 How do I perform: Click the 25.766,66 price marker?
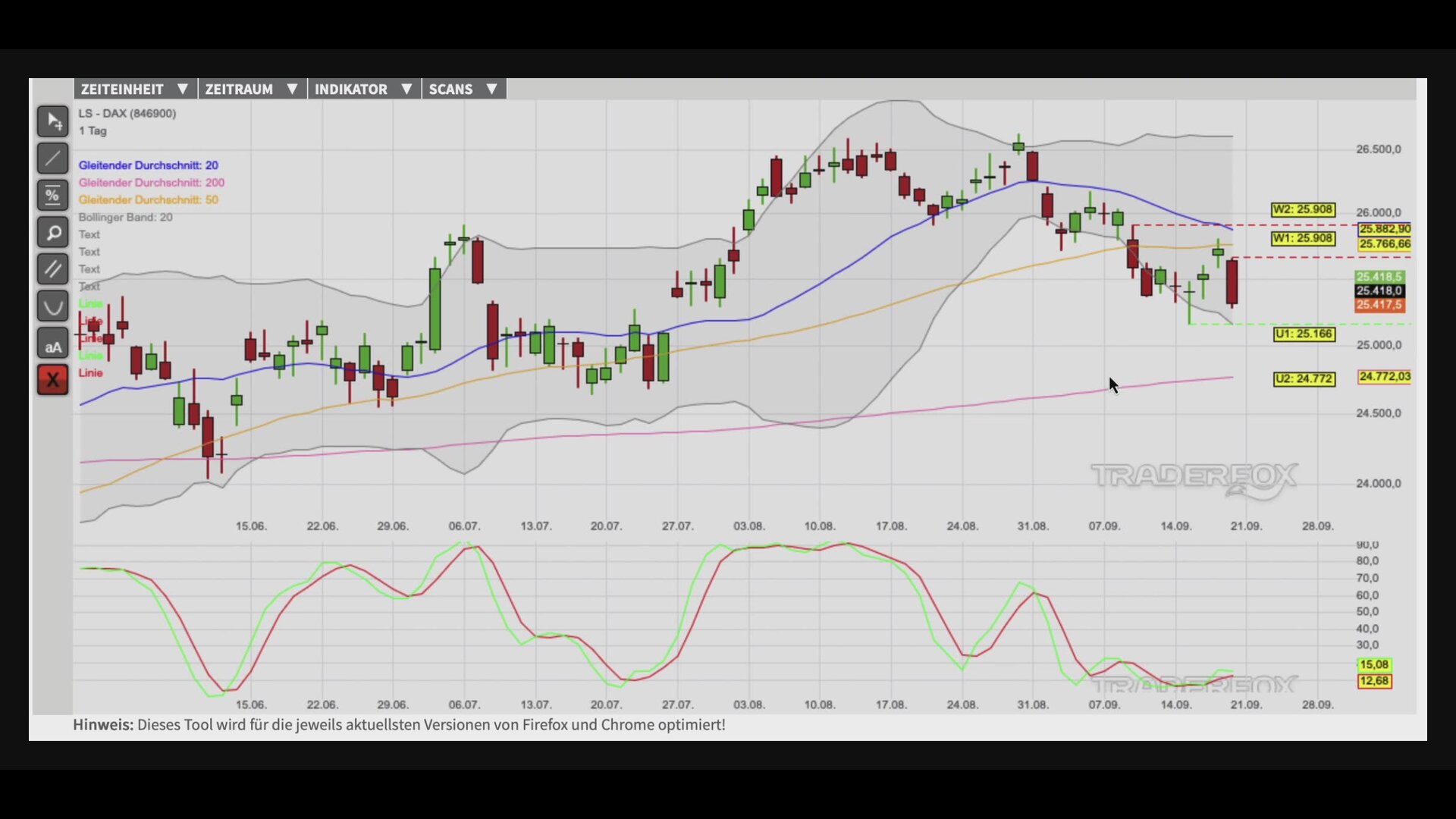tap(1385, 244)
